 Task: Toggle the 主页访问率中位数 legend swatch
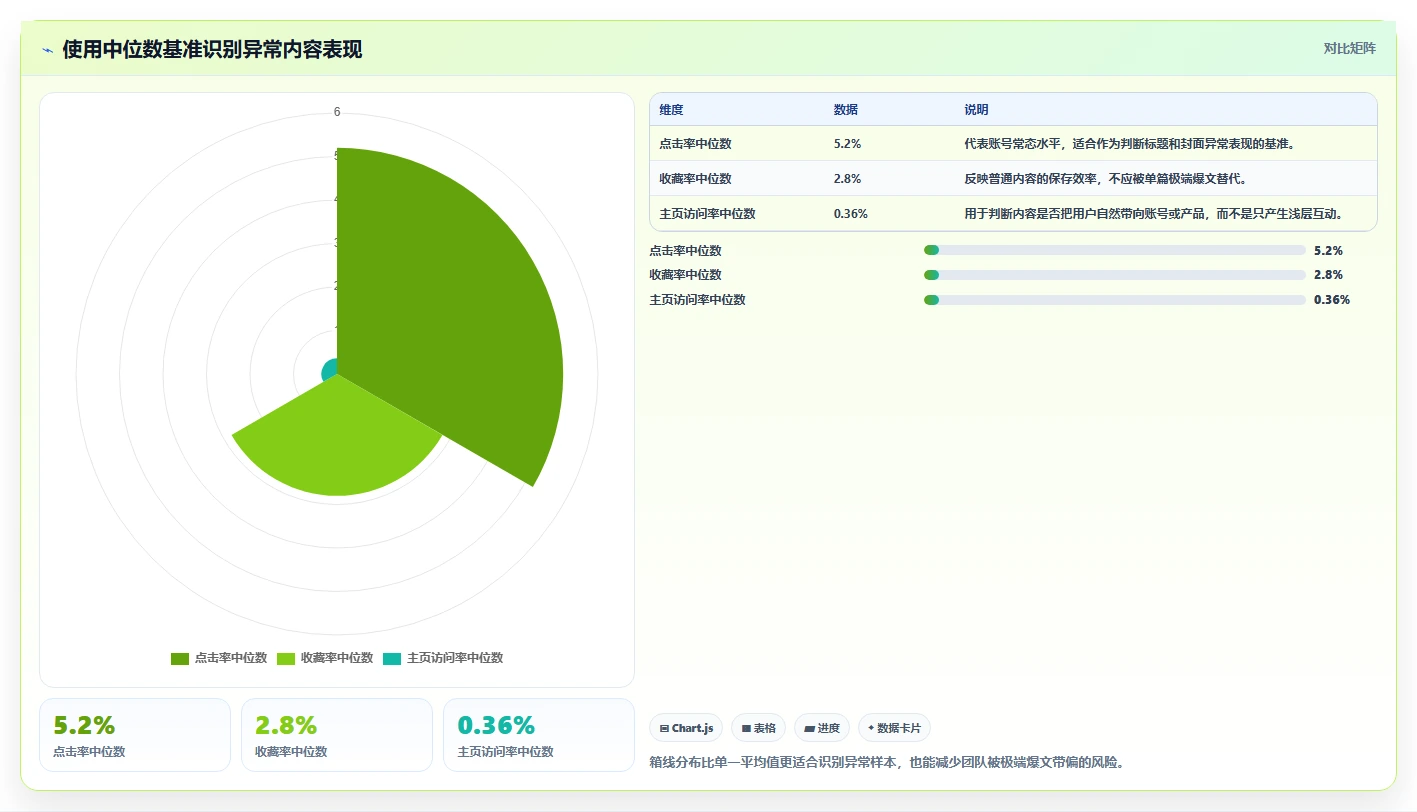click(392, 658)
